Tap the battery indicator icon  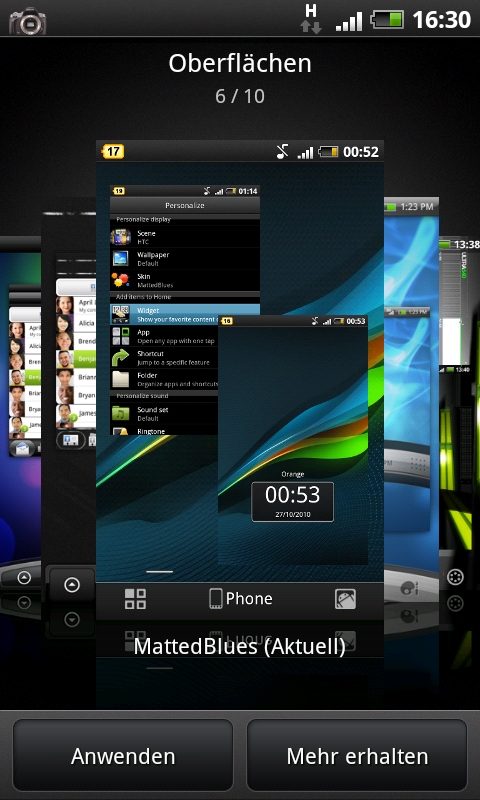387,20
